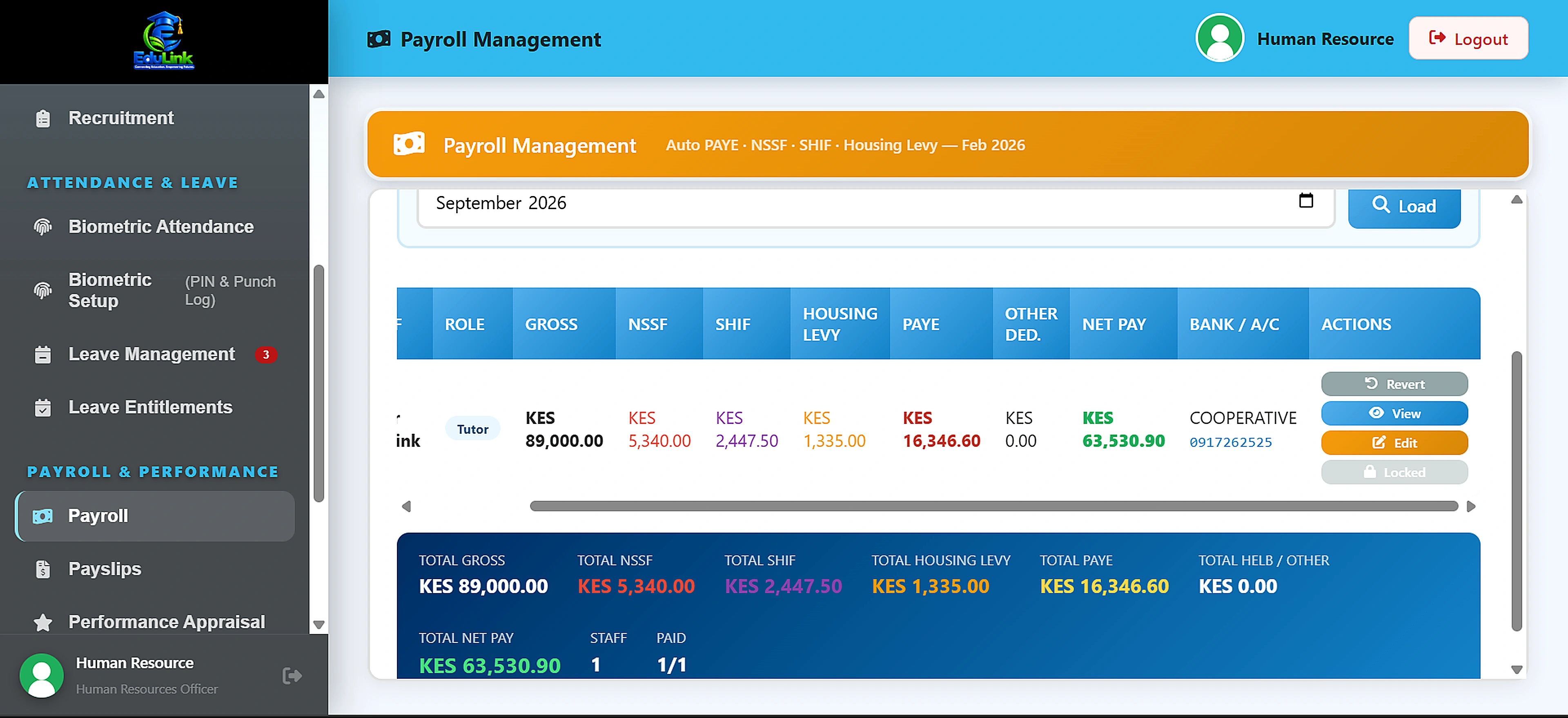Click the header user avatar icon
The width and height of the screenshot is (1568, 718).
(1220, 38)
